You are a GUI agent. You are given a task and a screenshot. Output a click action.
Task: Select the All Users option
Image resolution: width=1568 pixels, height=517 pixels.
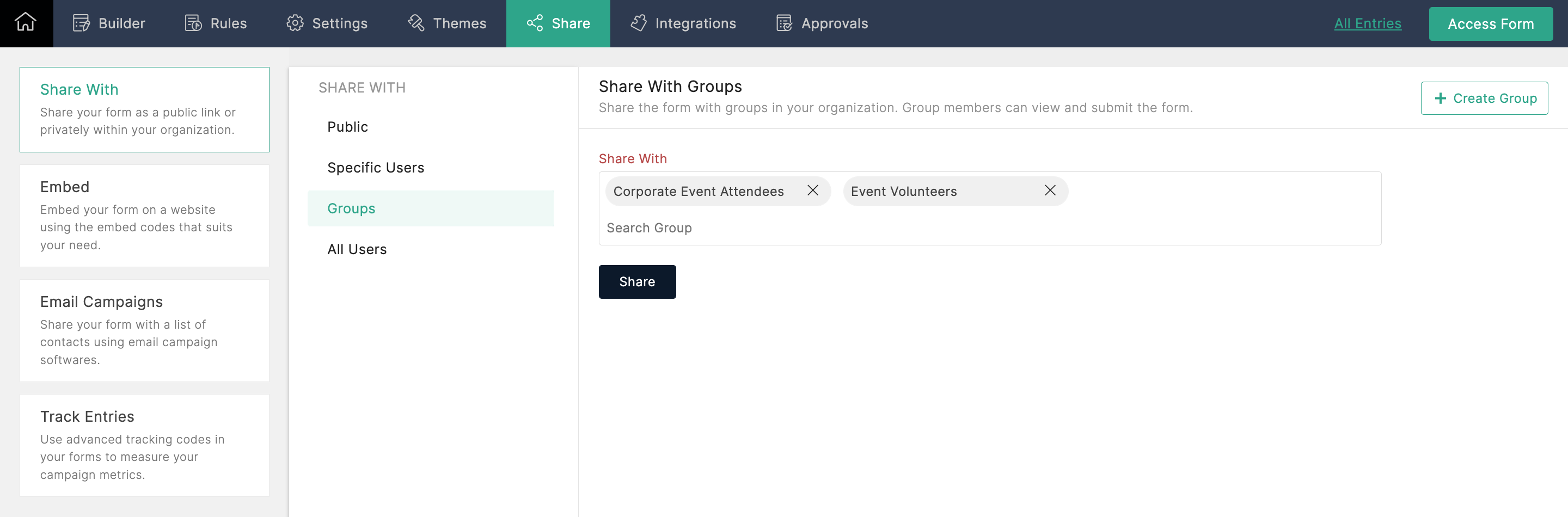click(x=430, y=249)
